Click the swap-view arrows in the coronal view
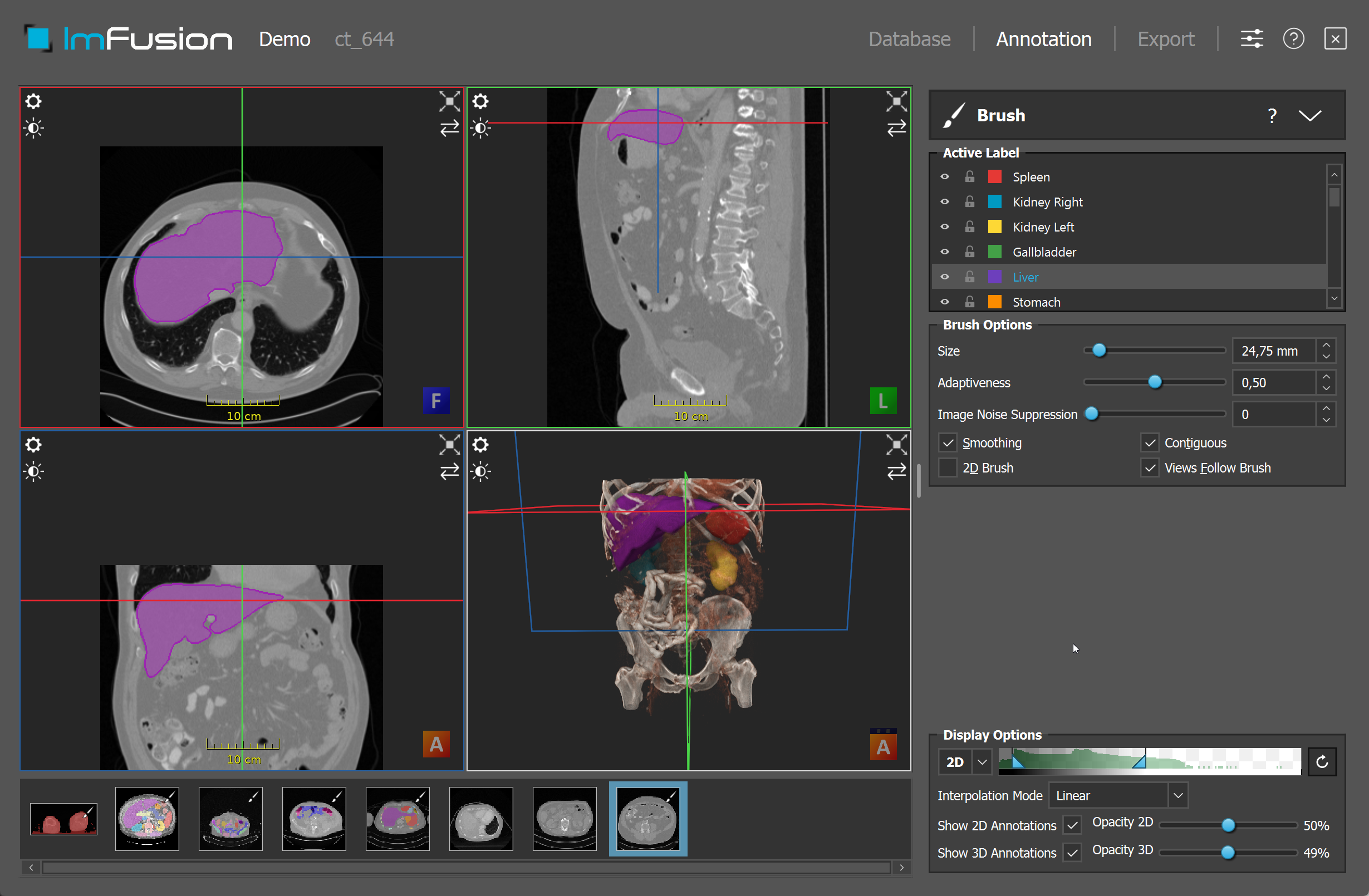The image size is (1369, 896). tap(449, 471)
